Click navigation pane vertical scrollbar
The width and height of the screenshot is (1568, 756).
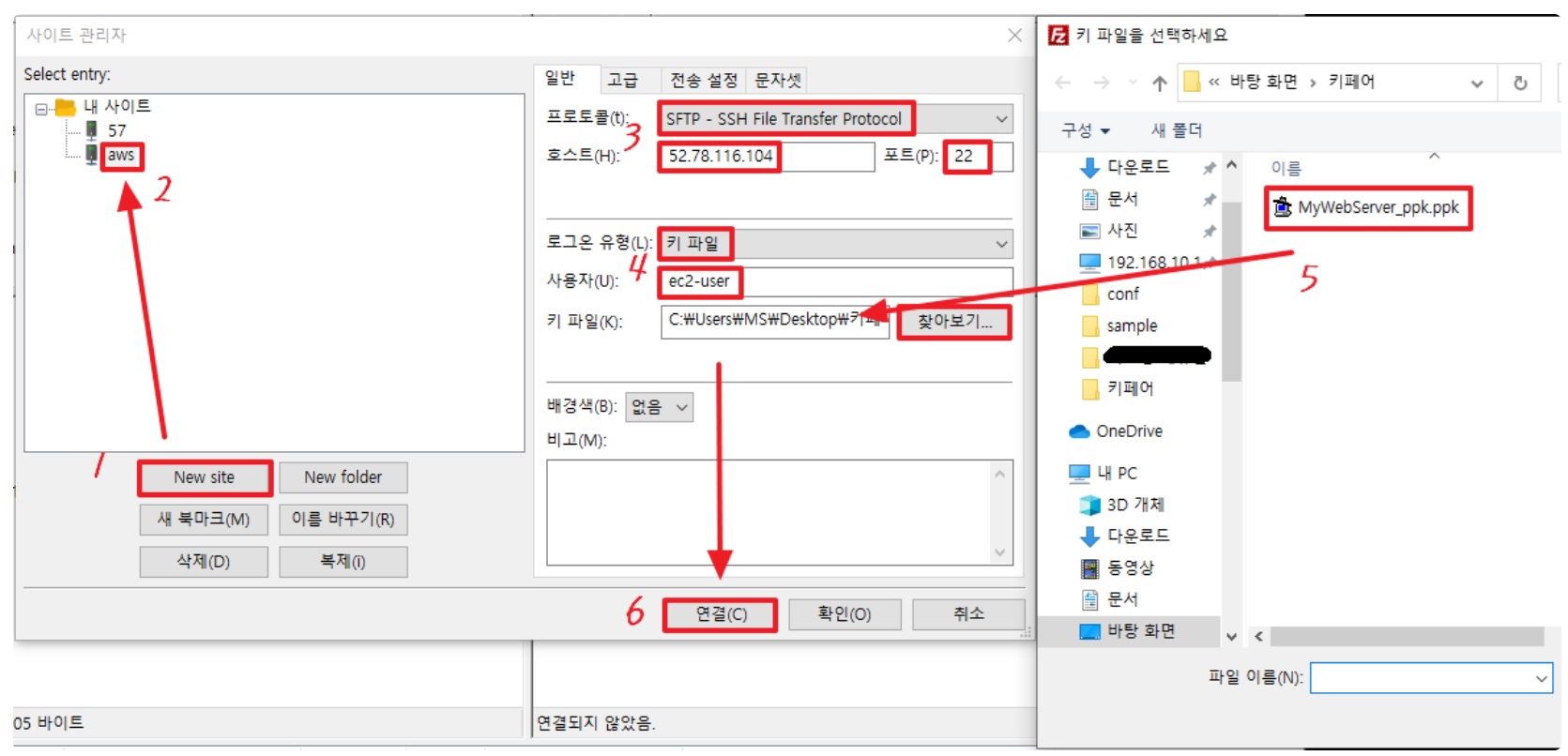coord(1231,291)
